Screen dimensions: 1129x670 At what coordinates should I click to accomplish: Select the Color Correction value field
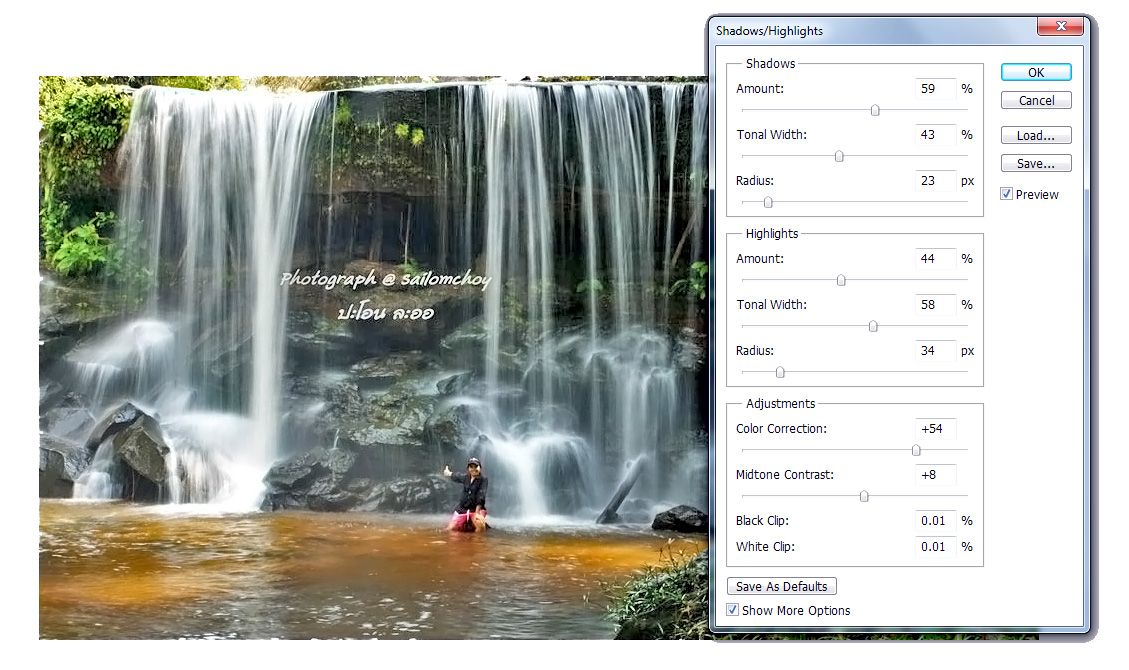(935, 429)
